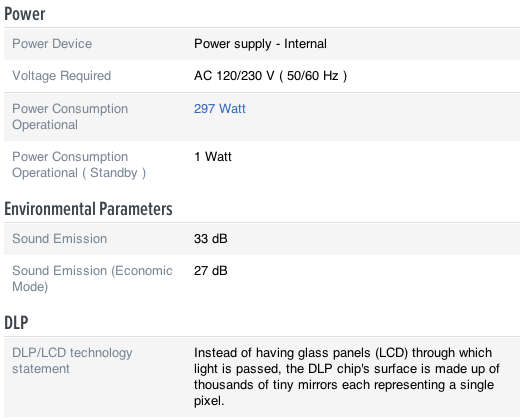Image resolution: width=524 pixels, height=420 pixels.
Task: Click the Voltage Required label
Action: pos(61,76)
